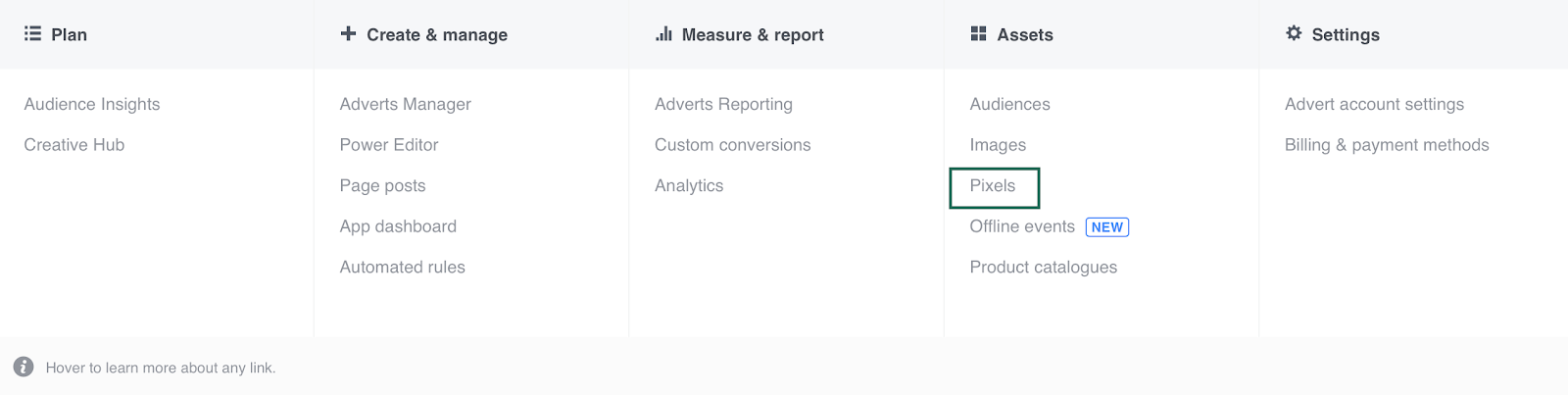Open Adverts Reporting
Image resolution: width=1568 pixels, height=395 pixels.
coord(723,105)
